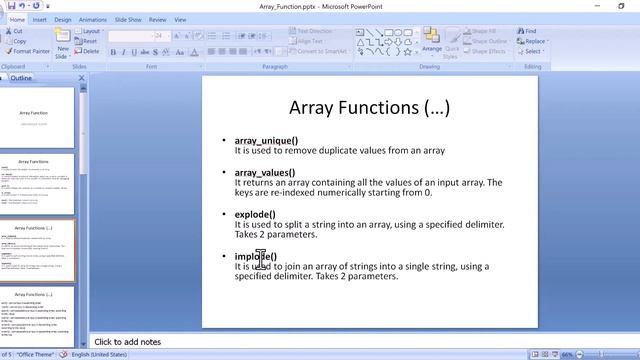Open the Align Text dropdown
This screenshot has height=360, width=640.
click(x=307, y=41)
